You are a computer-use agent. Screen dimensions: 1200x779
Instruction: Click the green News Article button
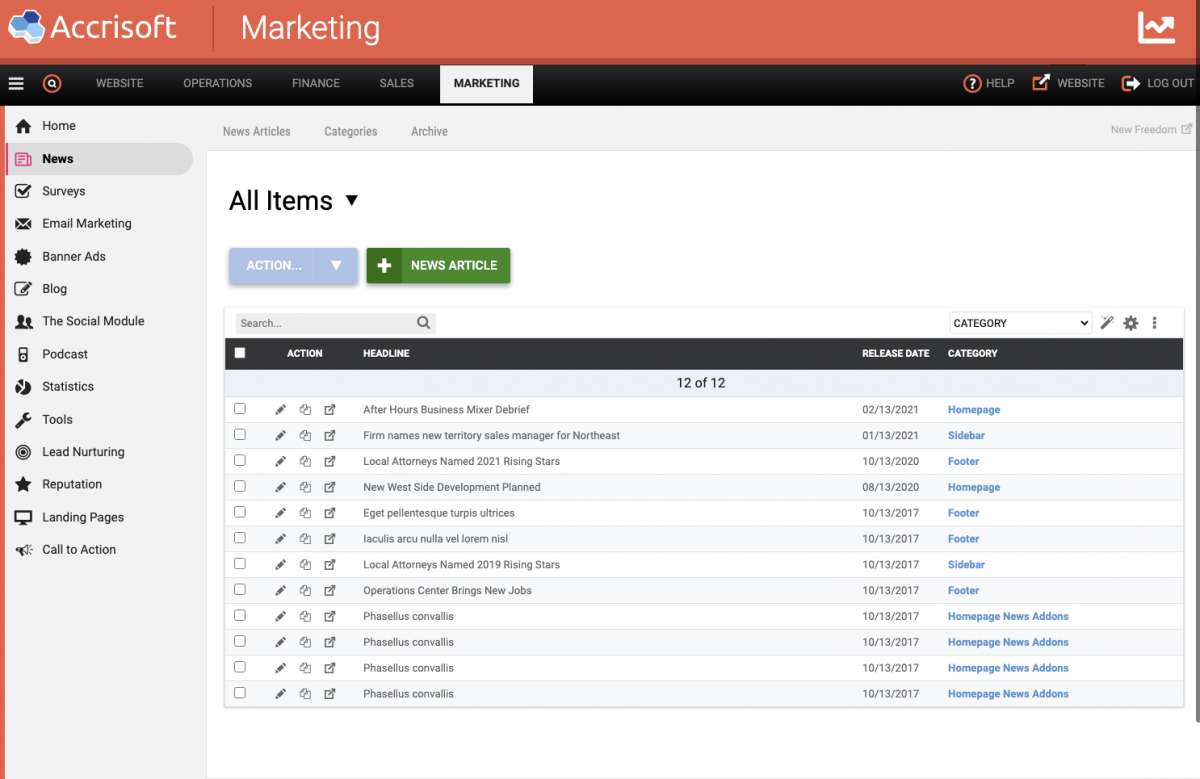coord(438,266)
